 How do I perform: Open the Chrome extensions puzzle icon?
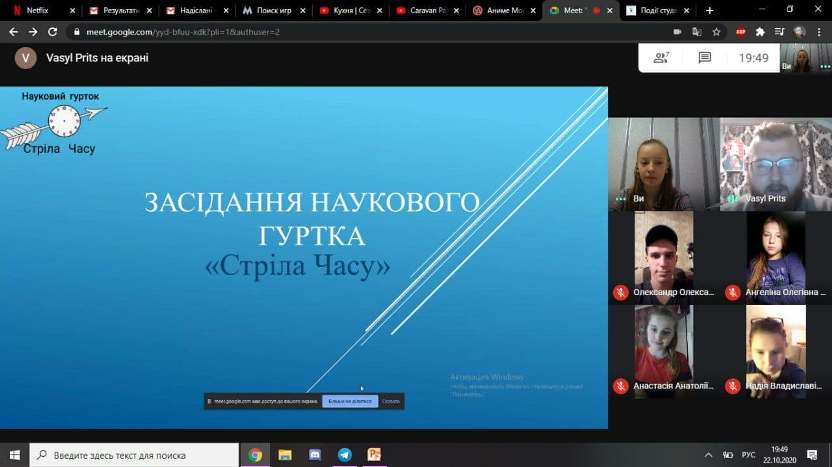760,31
